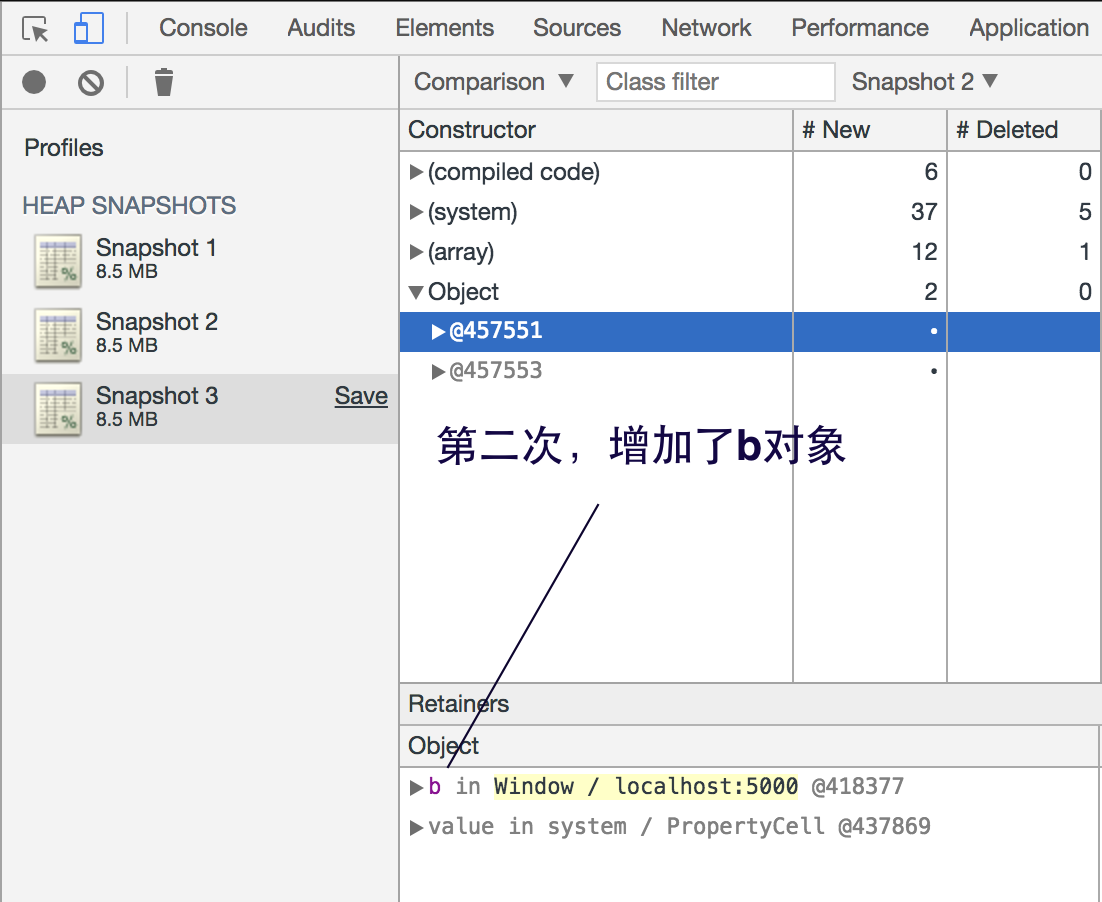
Task: Toggle the device toolbar icon
Action: (x=89, y=29)
